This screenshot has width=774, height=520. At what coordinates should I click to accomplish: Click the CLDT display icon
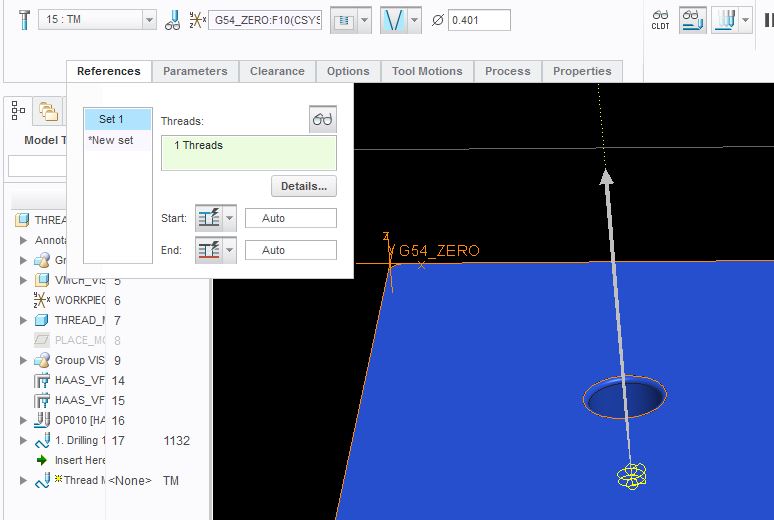click(x=660, y=20)
